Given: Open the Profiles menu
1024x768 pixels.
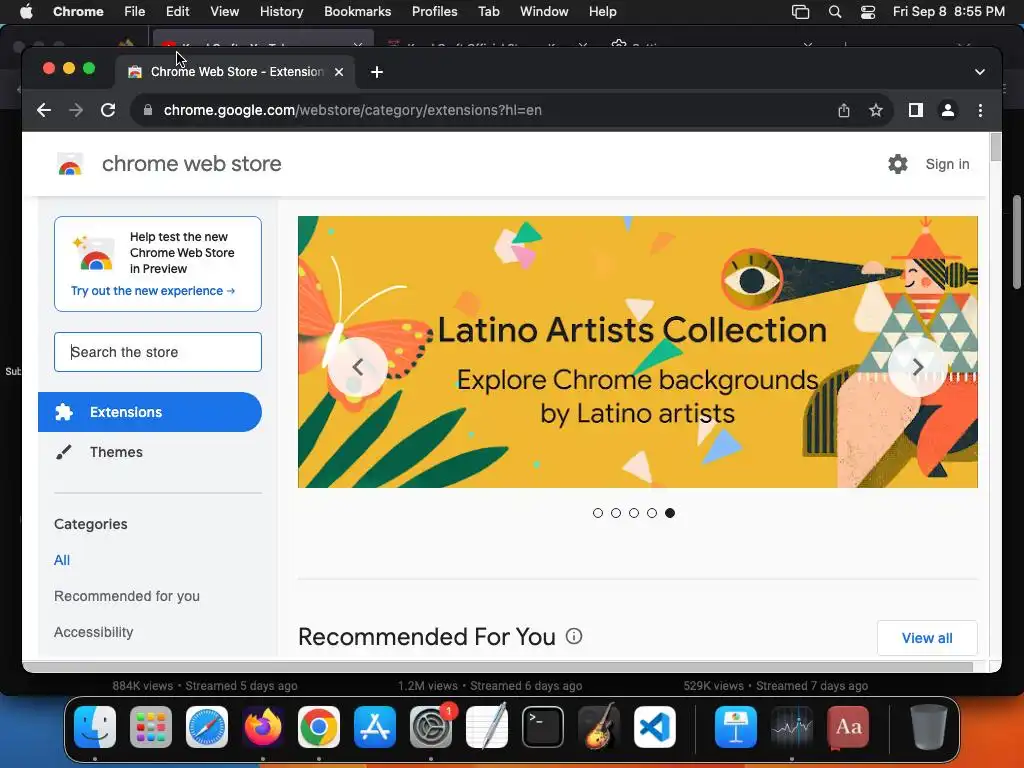Looking at the screenshot, I should tap(434, 11).
